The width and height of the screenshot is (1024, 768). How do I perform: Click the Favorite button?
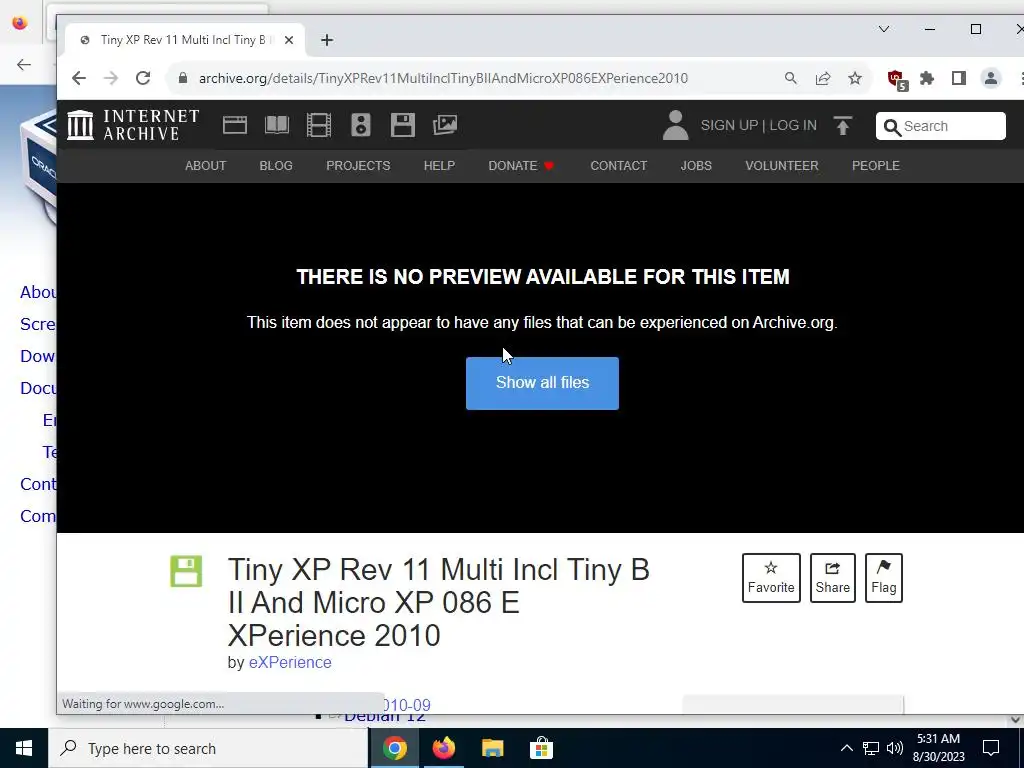coord(771,578)
